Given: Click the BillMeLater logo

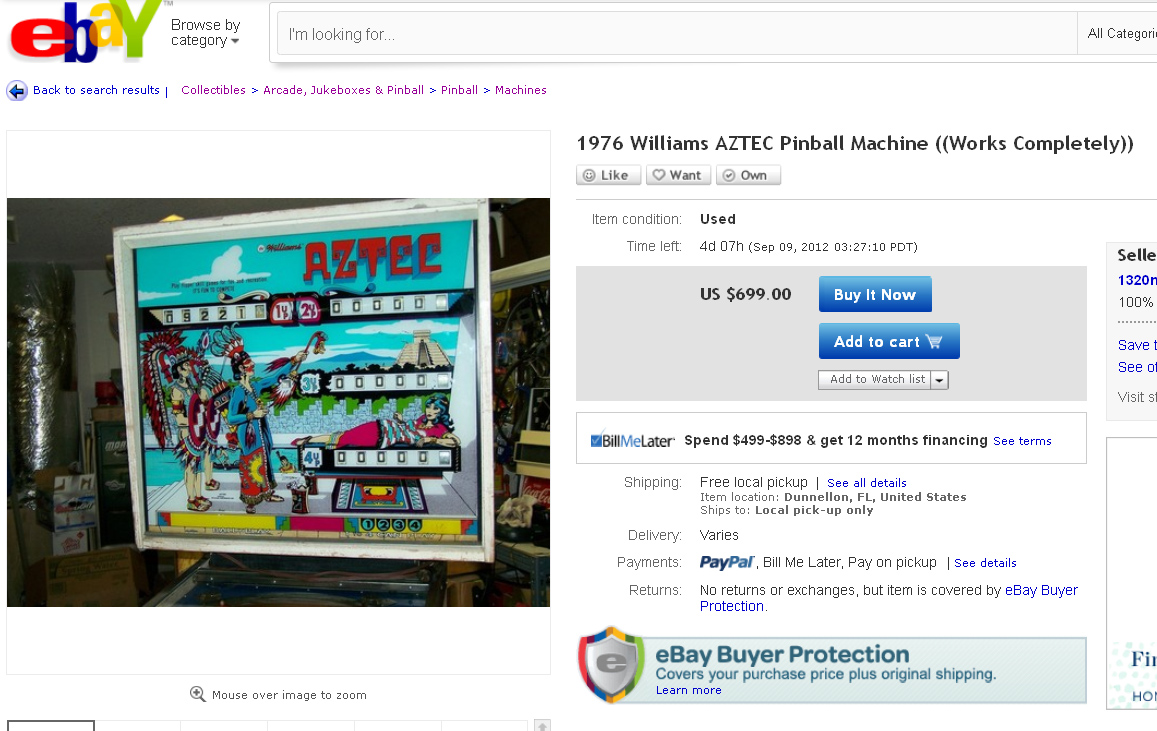Looking at the screenshot, I should [632, 440].
